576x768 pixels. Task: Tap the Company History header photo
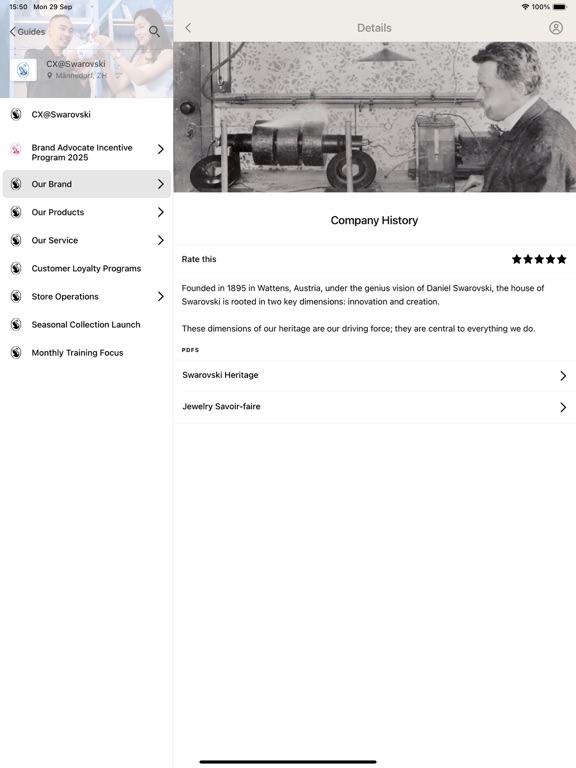[x=375, y=117]
